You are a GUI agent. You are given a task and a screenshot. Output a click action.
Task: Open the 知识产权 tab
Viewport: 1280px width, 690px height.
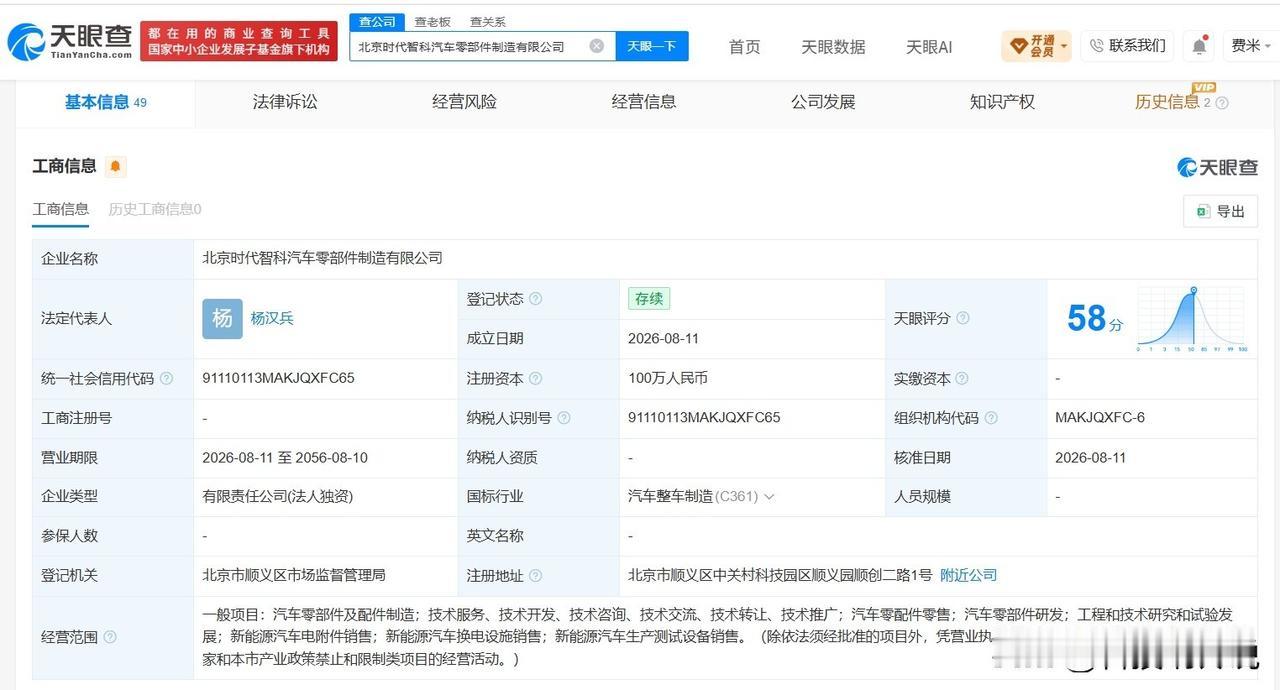1002,102
